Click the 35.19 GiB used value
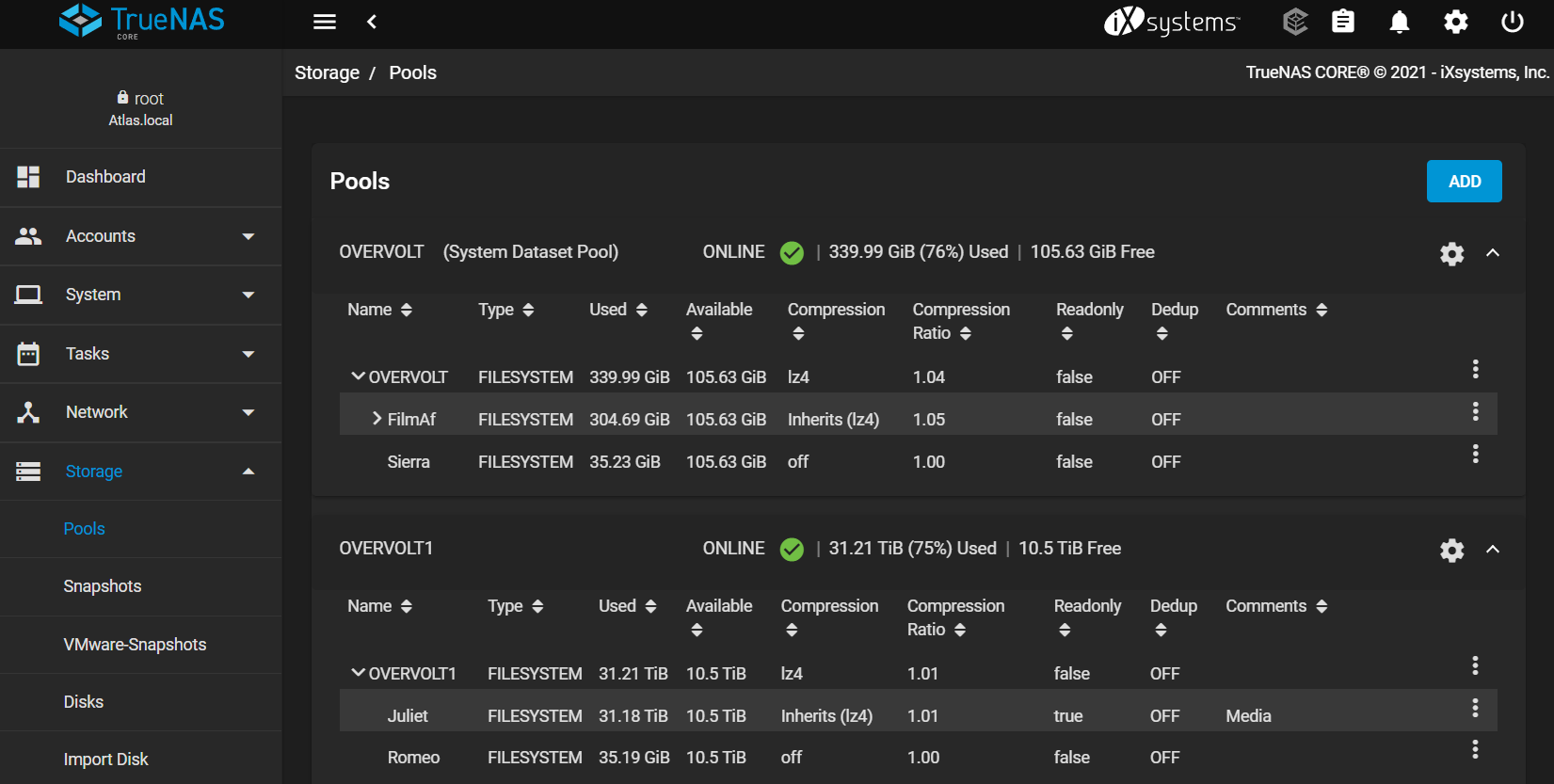Screen dimensions: 1554x784 (x=633, y=758)
